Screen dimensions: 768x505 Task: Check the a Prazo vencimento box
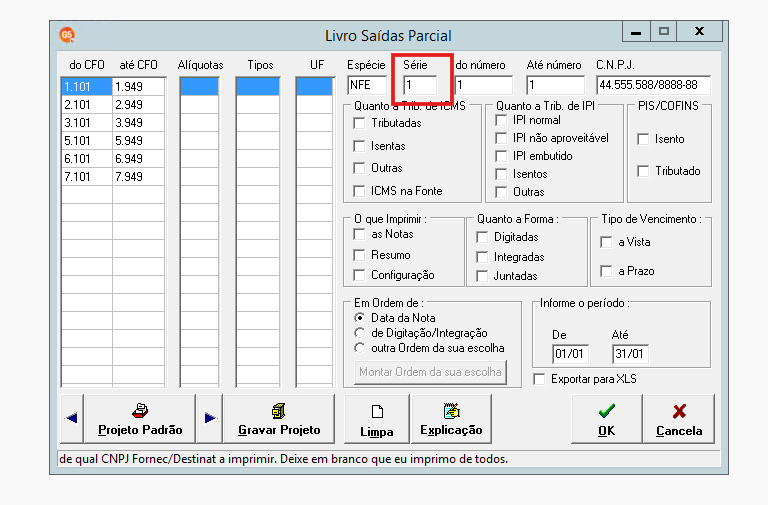606,271
